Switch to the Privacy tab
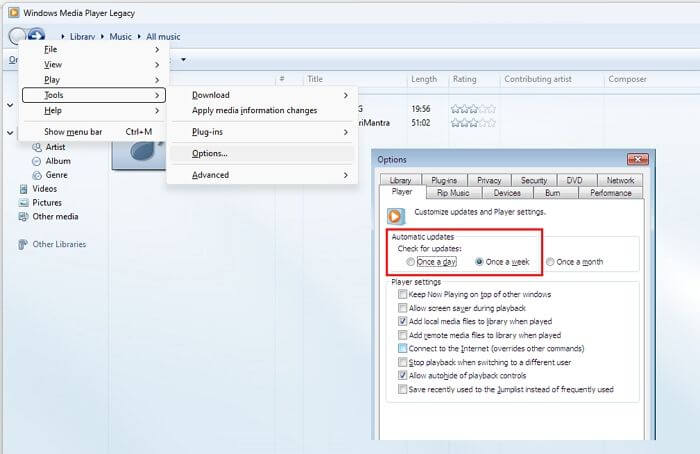This screenshot has width=700, height=454. click(x=489, y=180)
